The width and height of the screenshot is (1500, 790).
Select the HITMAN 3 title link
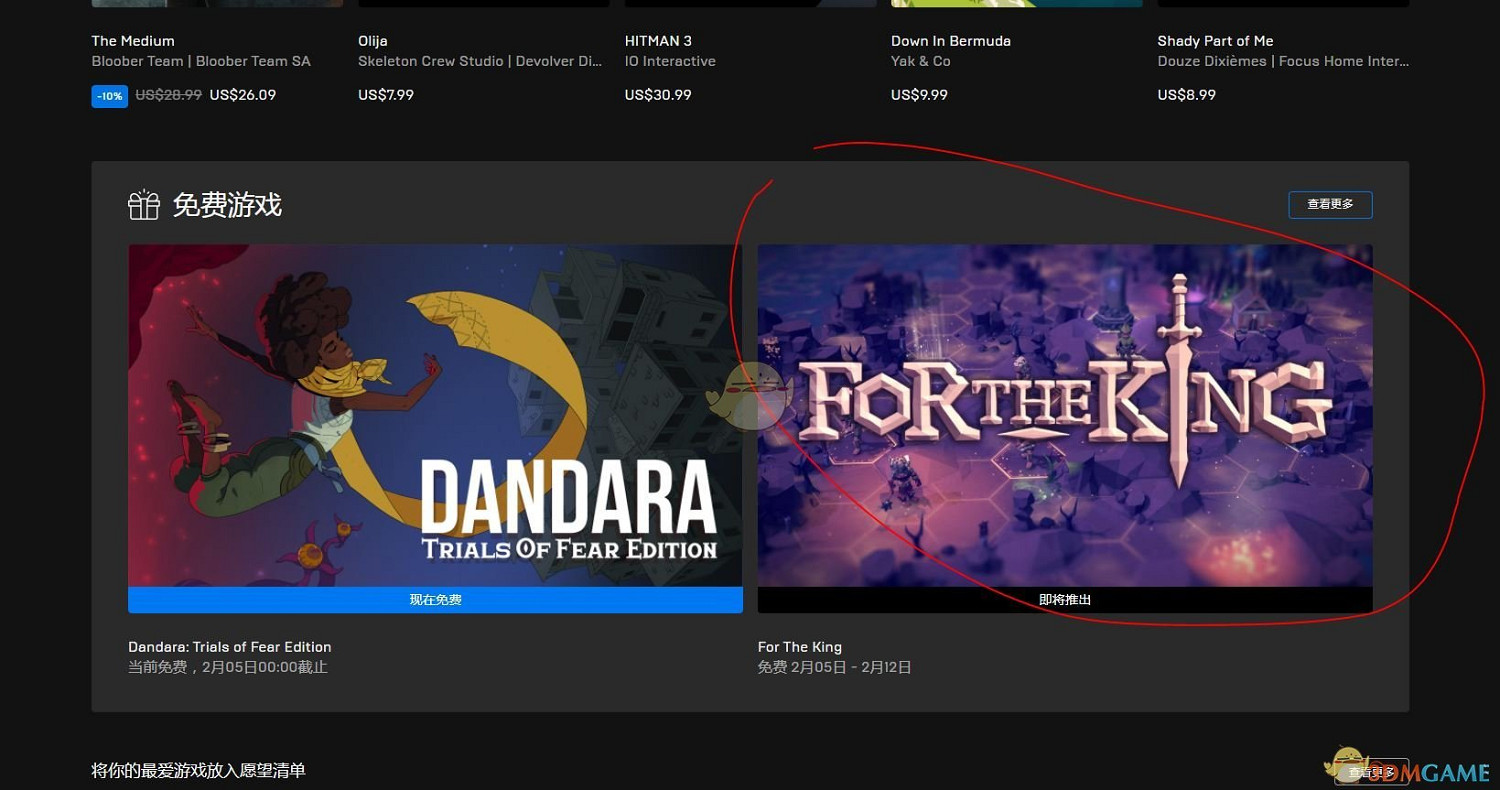[658, 41]
